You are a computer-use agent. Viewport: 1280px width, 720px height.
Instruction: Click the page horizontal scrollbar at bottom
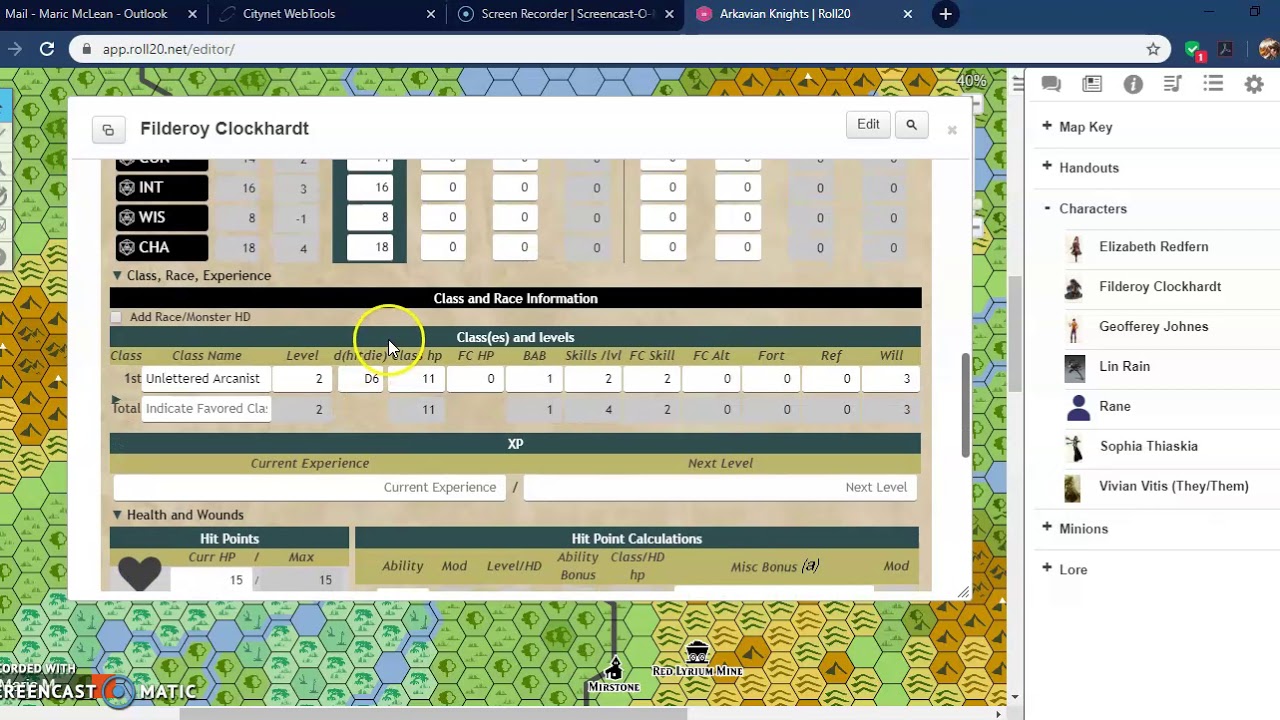pos(432,713)
